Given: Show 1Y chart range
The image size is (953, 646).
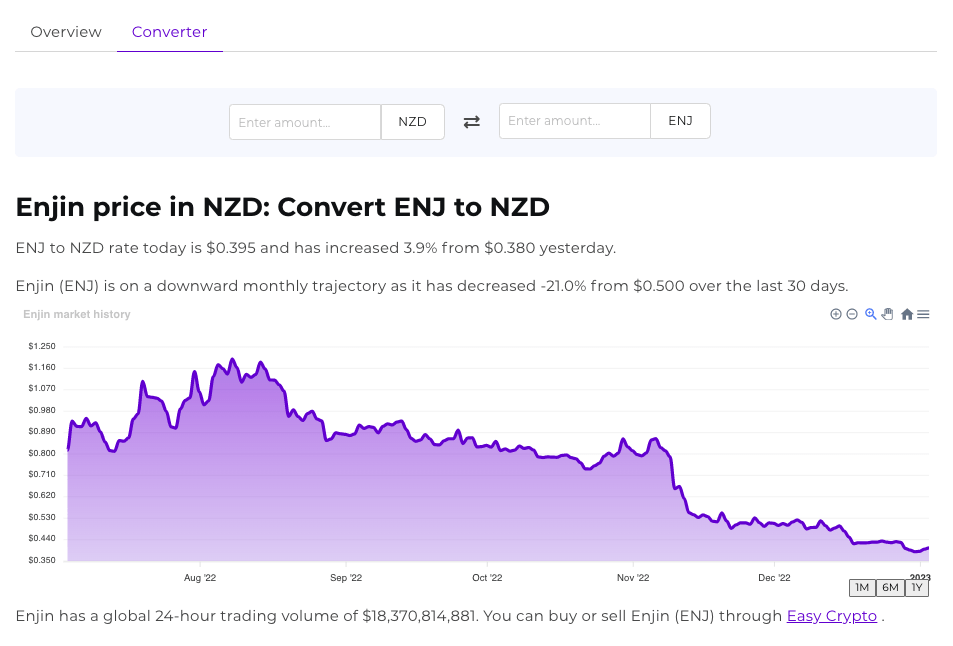Looking at the screenshot, I should pos(917,588).
